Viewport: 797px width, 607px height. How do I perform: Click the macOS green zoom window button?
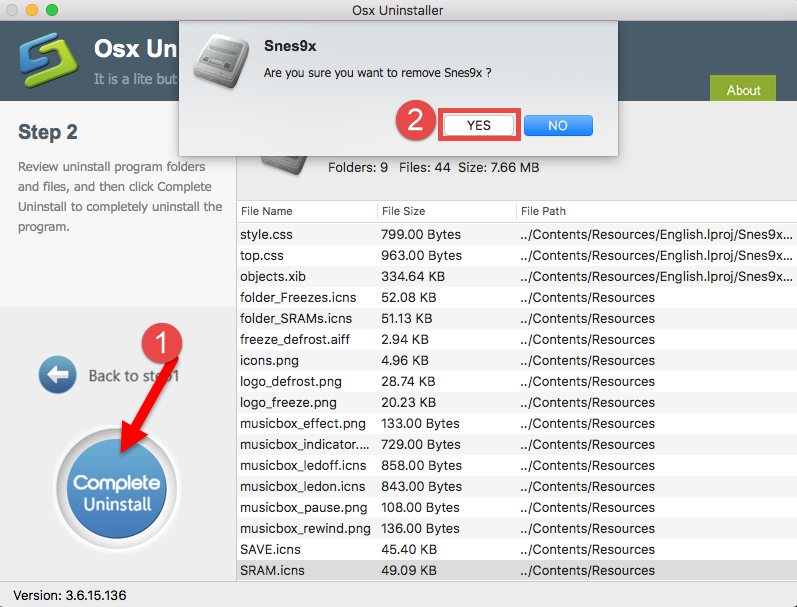pos(52,10)
